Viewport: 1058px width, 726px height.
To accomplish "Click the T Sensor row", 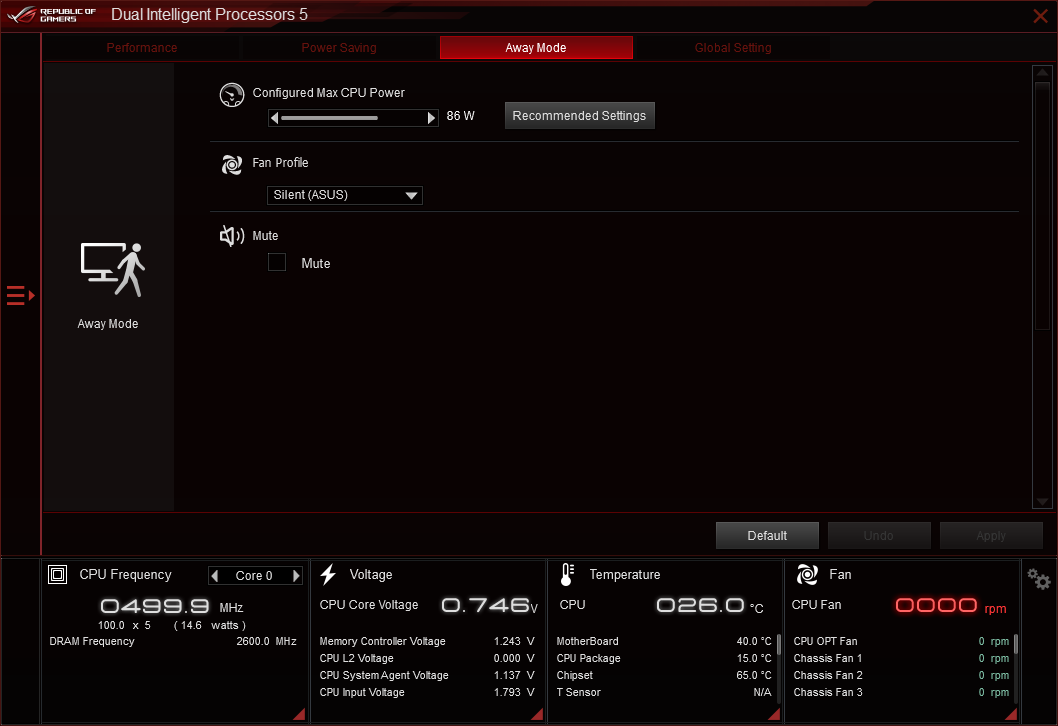I will [664, 692].
